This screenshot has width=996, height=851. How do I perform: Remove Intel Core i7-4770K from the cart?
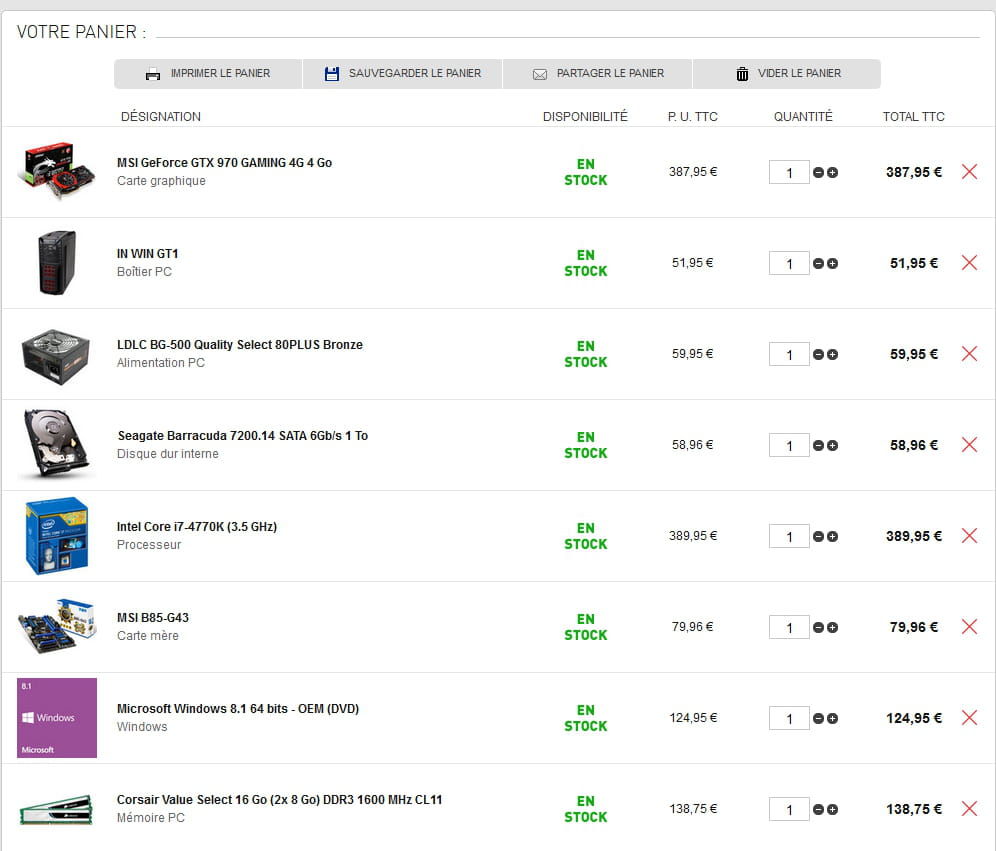point(969,536)
